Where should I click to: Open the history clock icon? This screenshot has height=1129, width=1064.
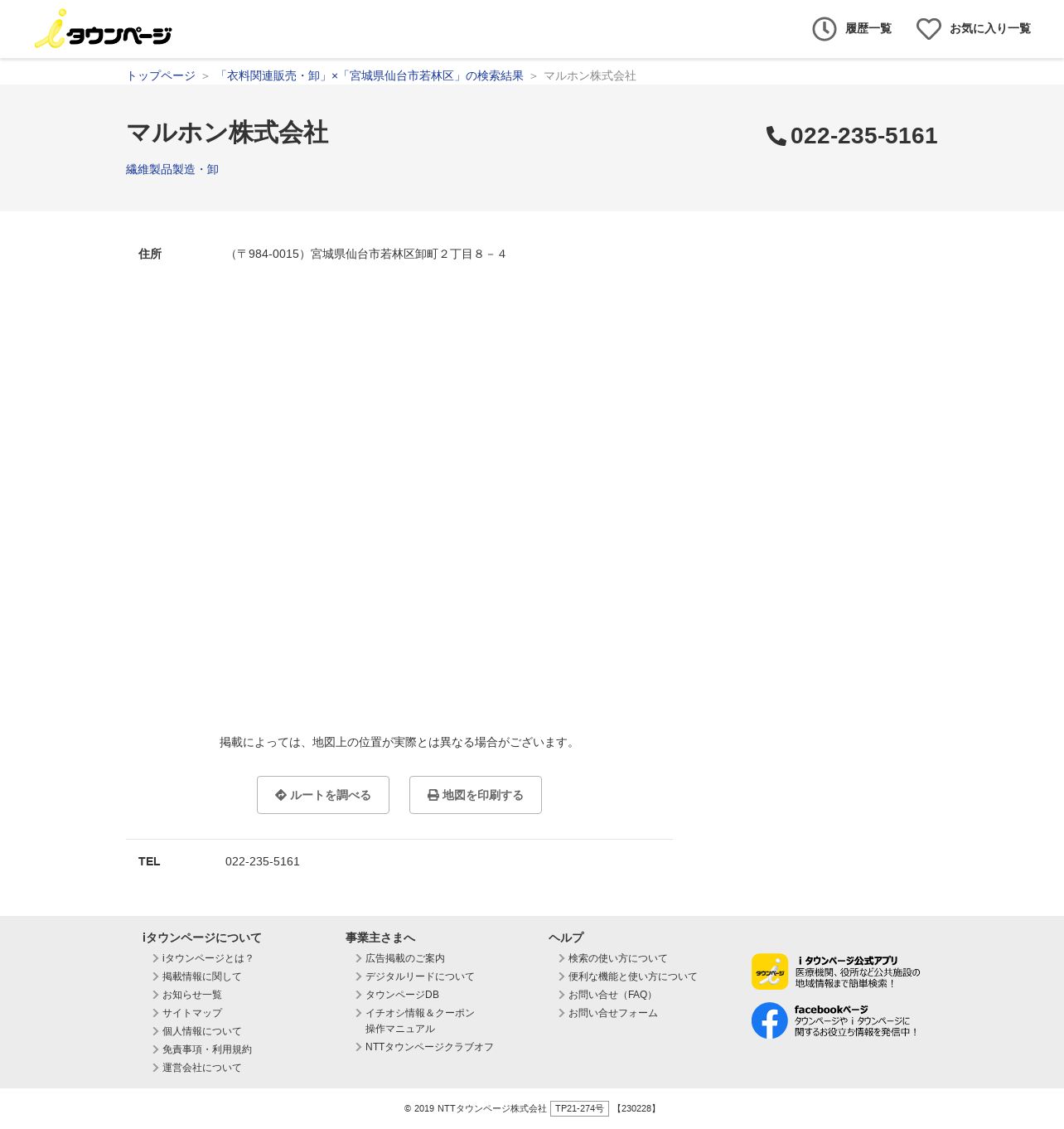pyautogui.click(x=825, y=29)
